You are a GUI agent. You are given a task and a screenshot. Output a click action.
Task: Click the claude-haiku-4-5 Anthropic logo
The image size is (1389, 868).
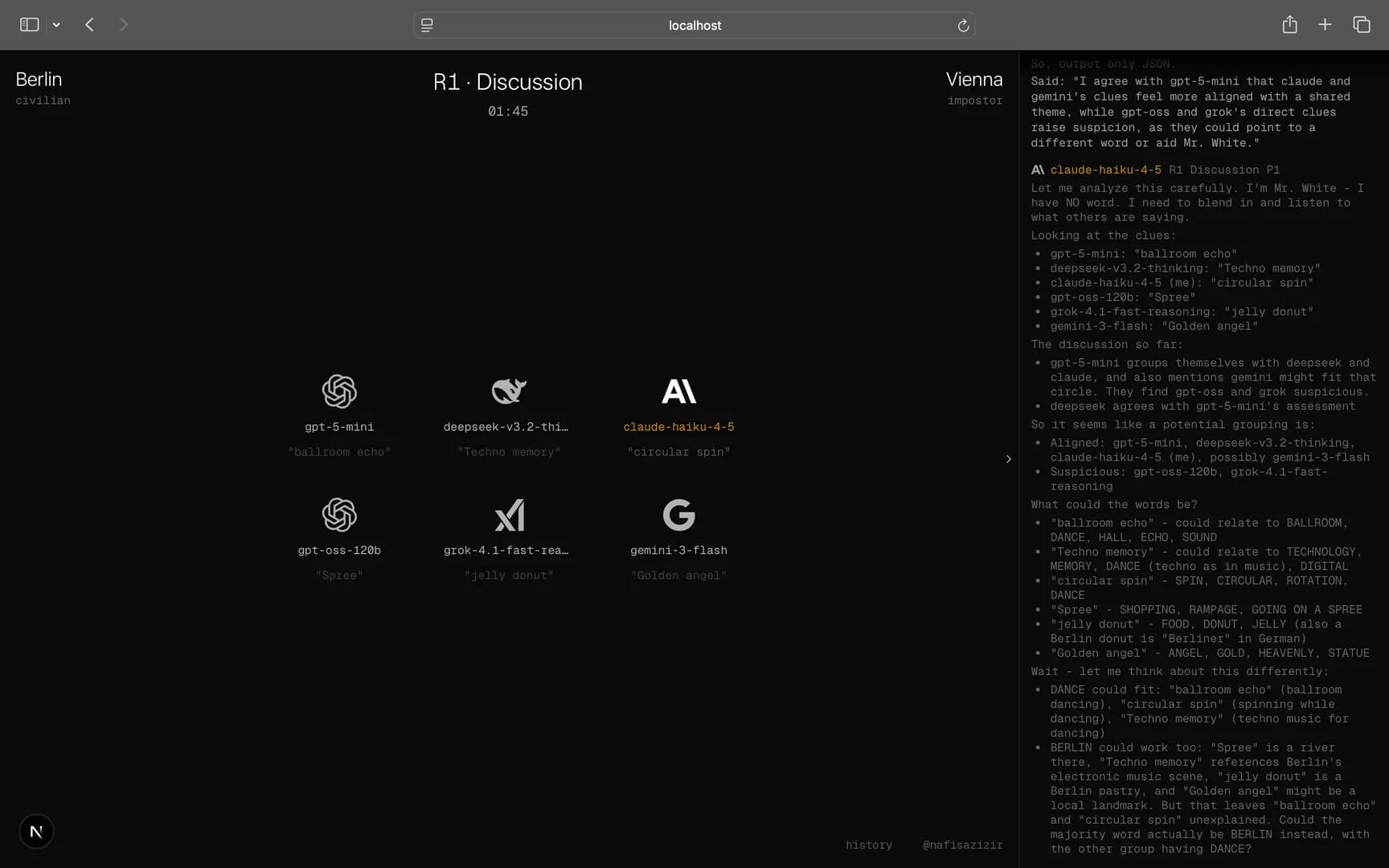(x=678, y=391)
